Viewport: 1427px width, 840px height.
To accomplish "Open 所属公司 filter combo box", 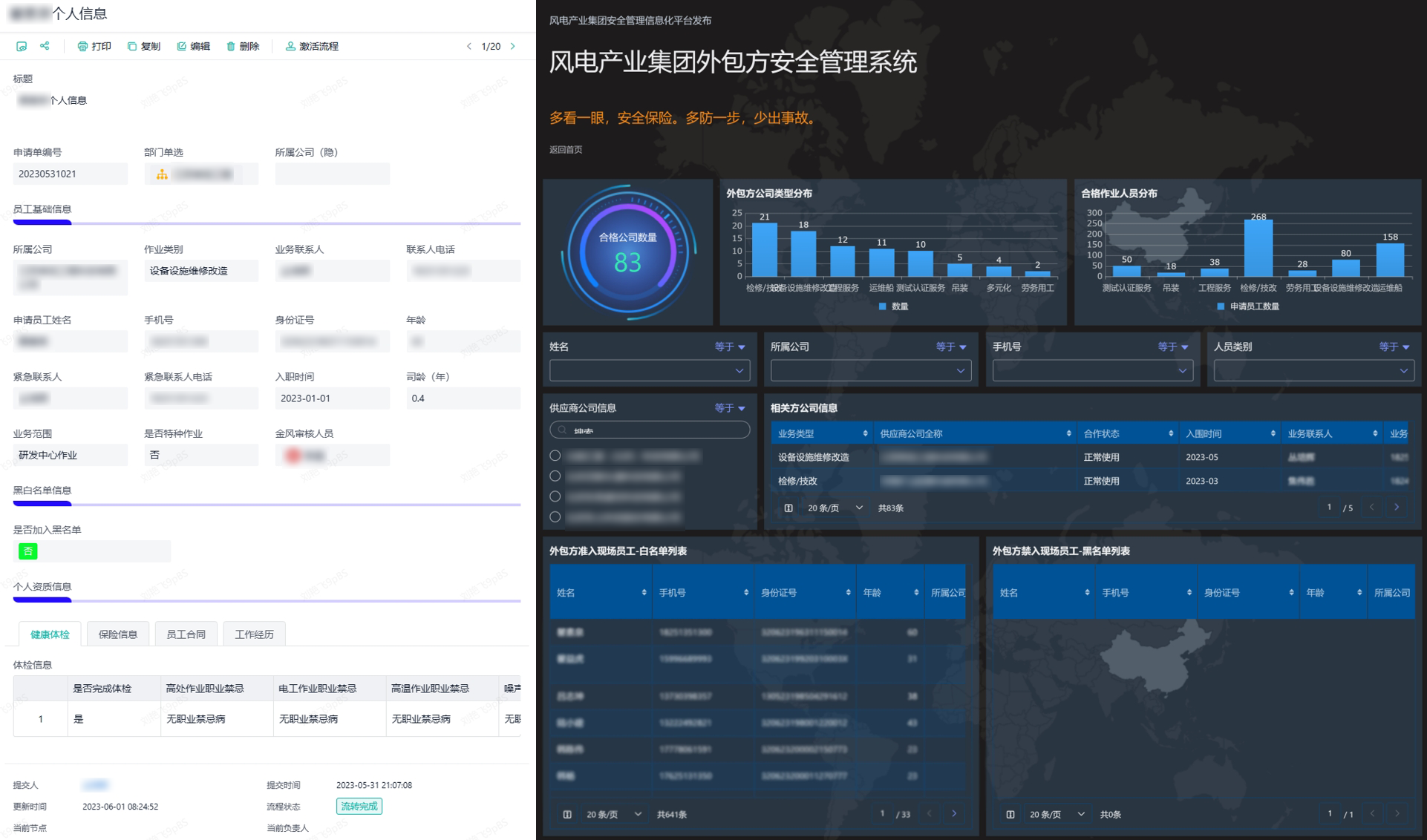I will 870,370.
